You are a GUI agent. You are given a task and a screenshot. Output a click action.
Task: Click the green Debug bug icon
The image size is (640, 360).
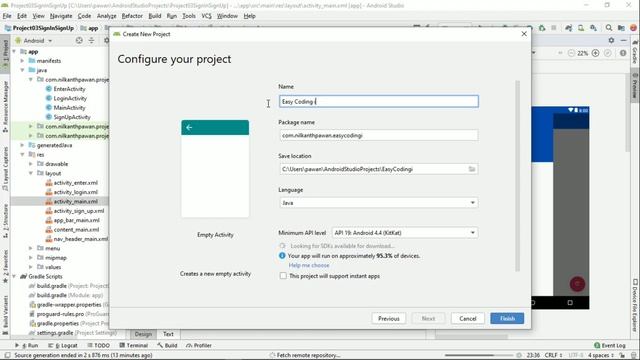[x=542, y=28]
